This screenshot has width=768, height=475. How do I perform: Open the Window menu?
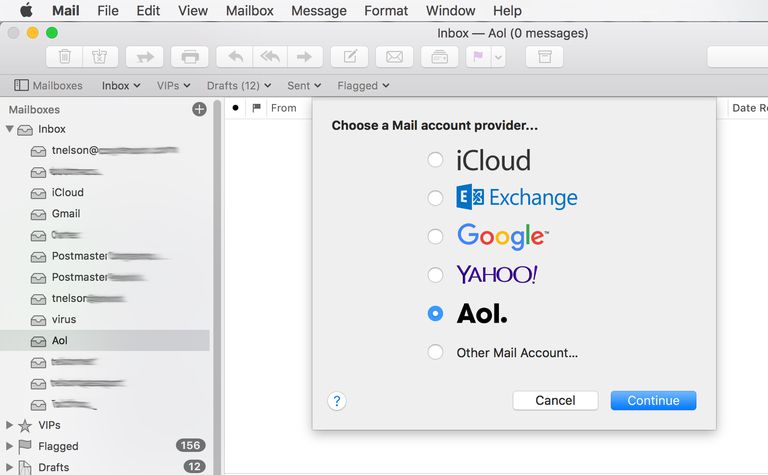450,10
